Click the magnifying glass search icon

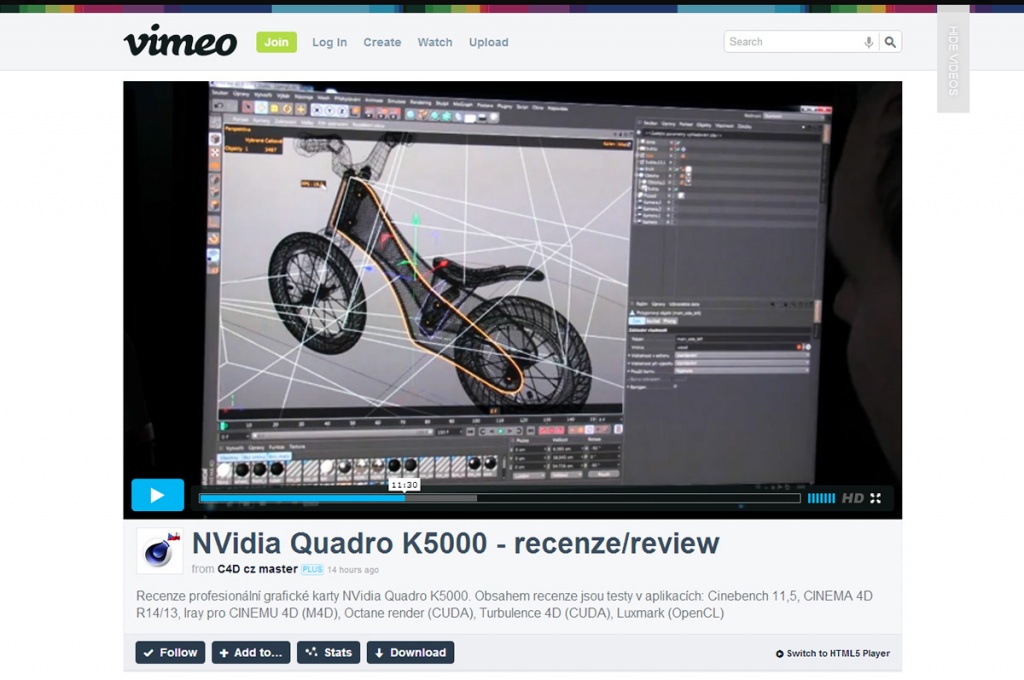890,42
